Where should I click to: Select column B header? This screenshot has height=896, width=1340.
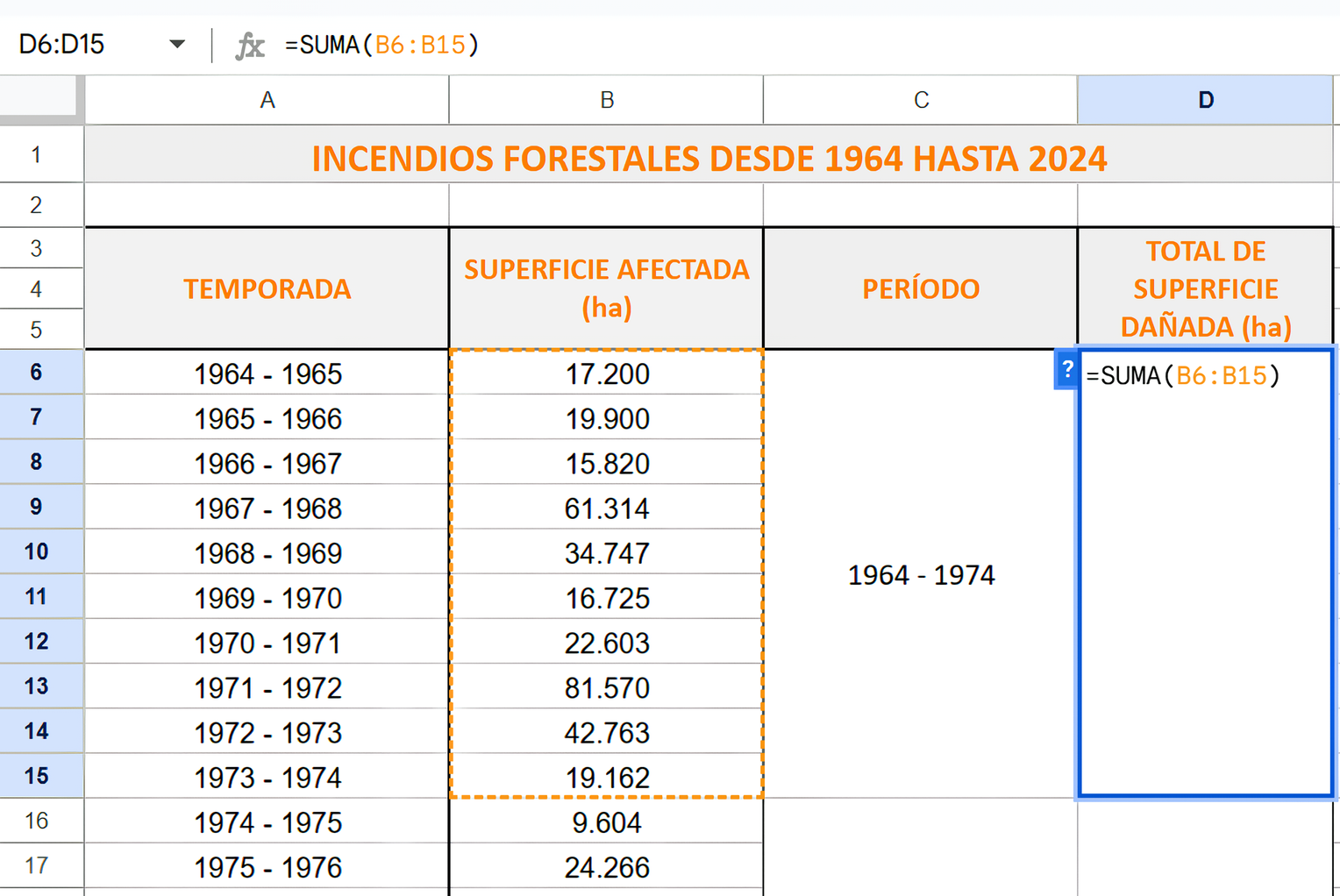point(606,100)
